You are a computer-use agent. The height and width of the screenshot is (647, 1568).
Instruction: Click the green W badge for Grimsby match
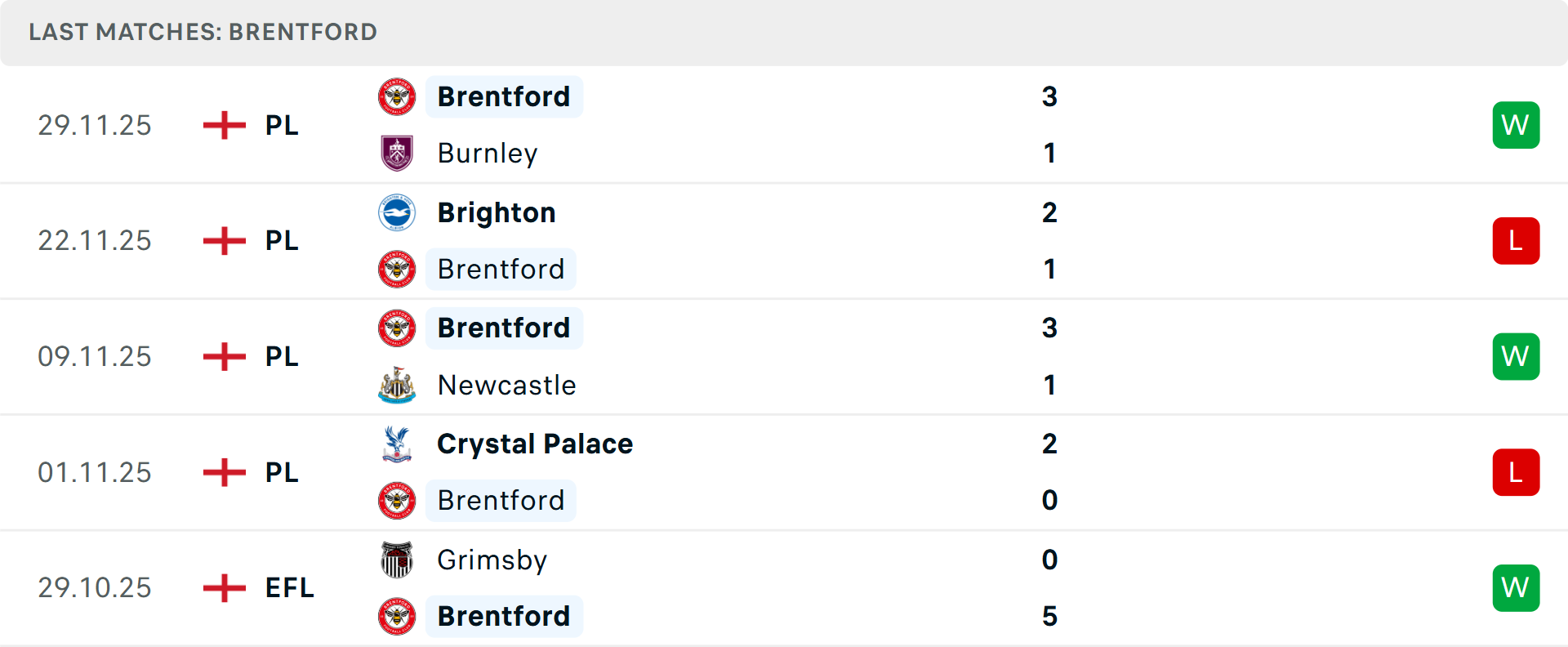pos(1516,588)
